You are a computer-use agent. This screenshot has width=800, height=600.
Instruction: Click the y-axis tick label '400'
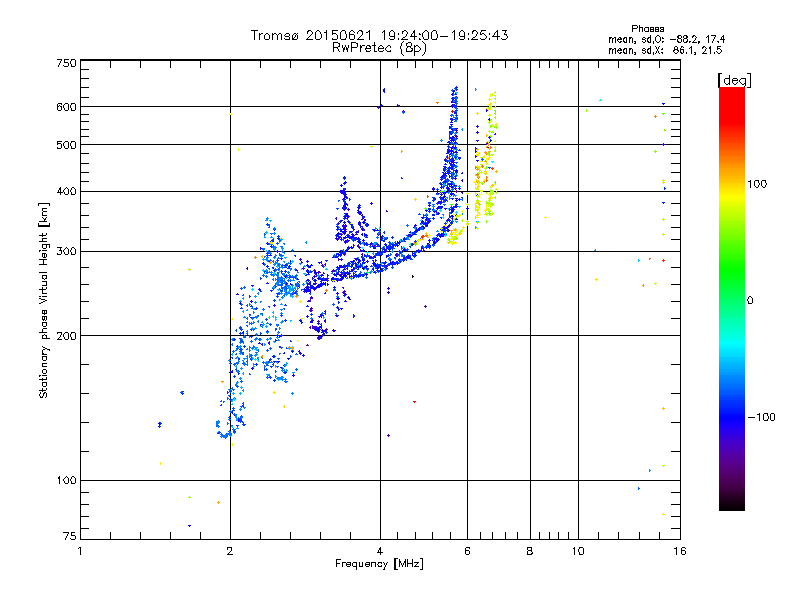66,191
